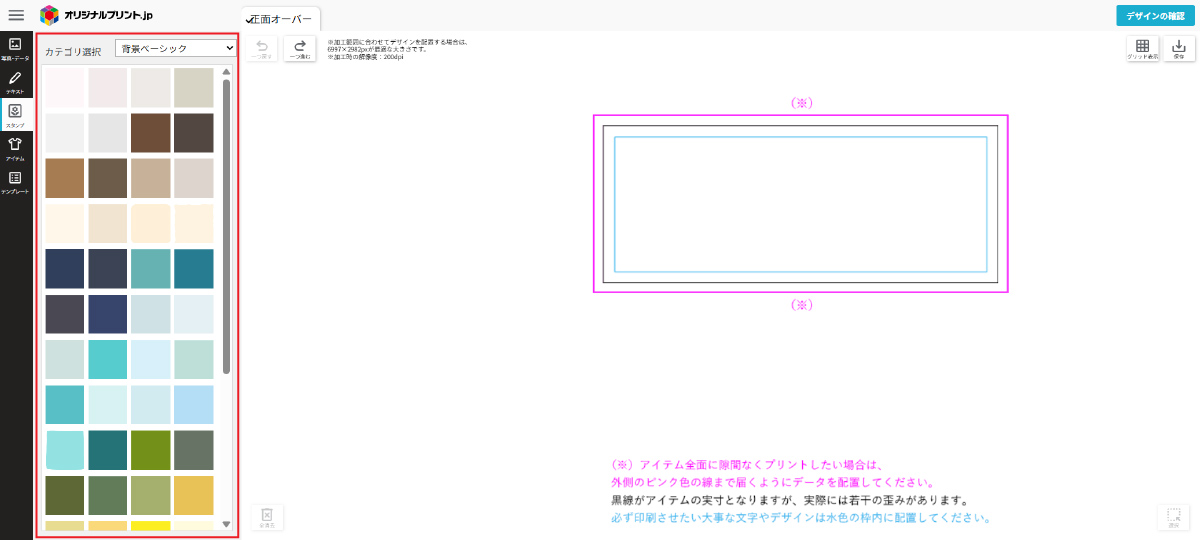This screenshot has width=1200, height=540.
Task: Open the template panel (テンプレート)
Action: (15, 181)
